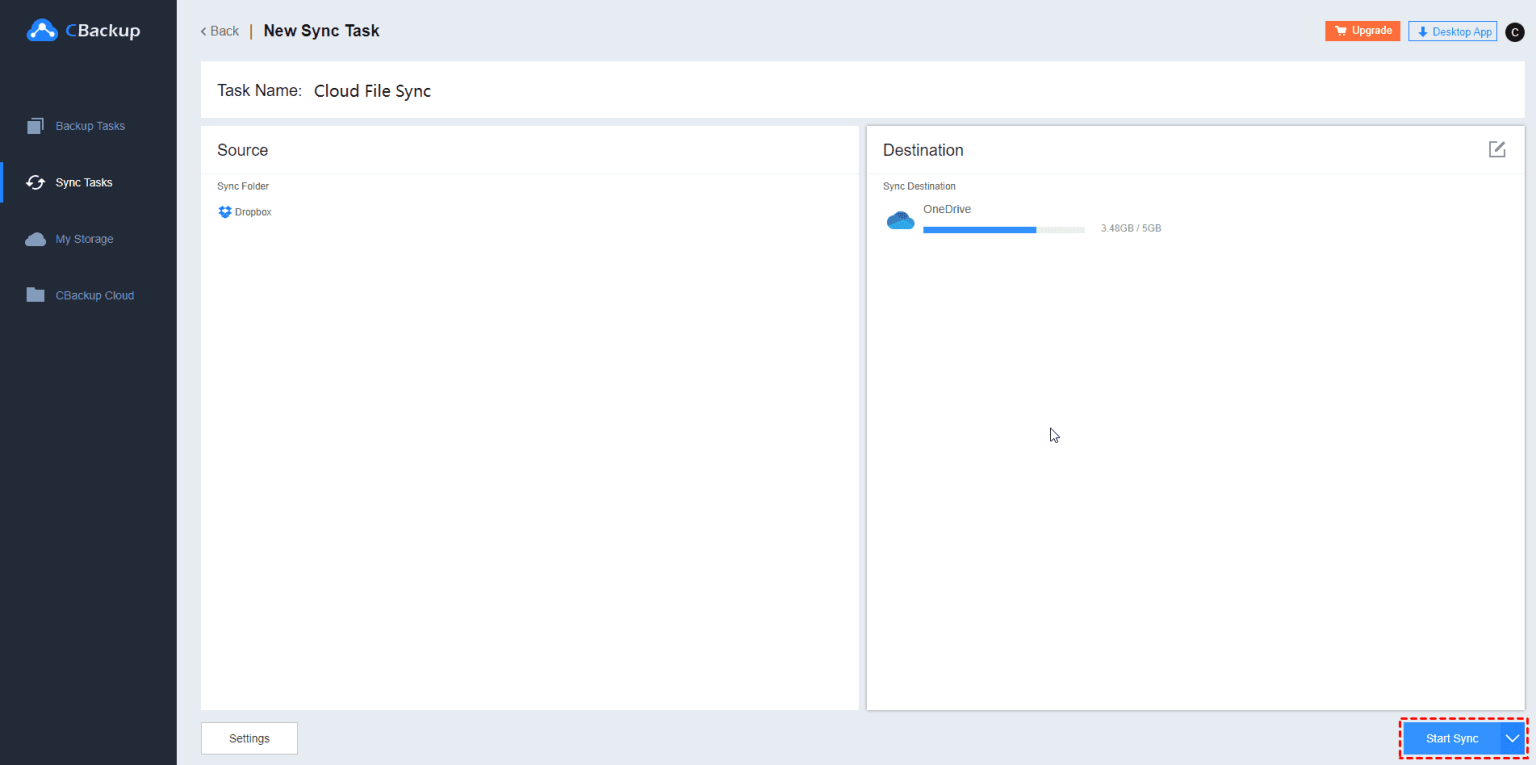Open the account avatar menu
Viewport: 1536px width, 765px height.
tap(1514, 31)
